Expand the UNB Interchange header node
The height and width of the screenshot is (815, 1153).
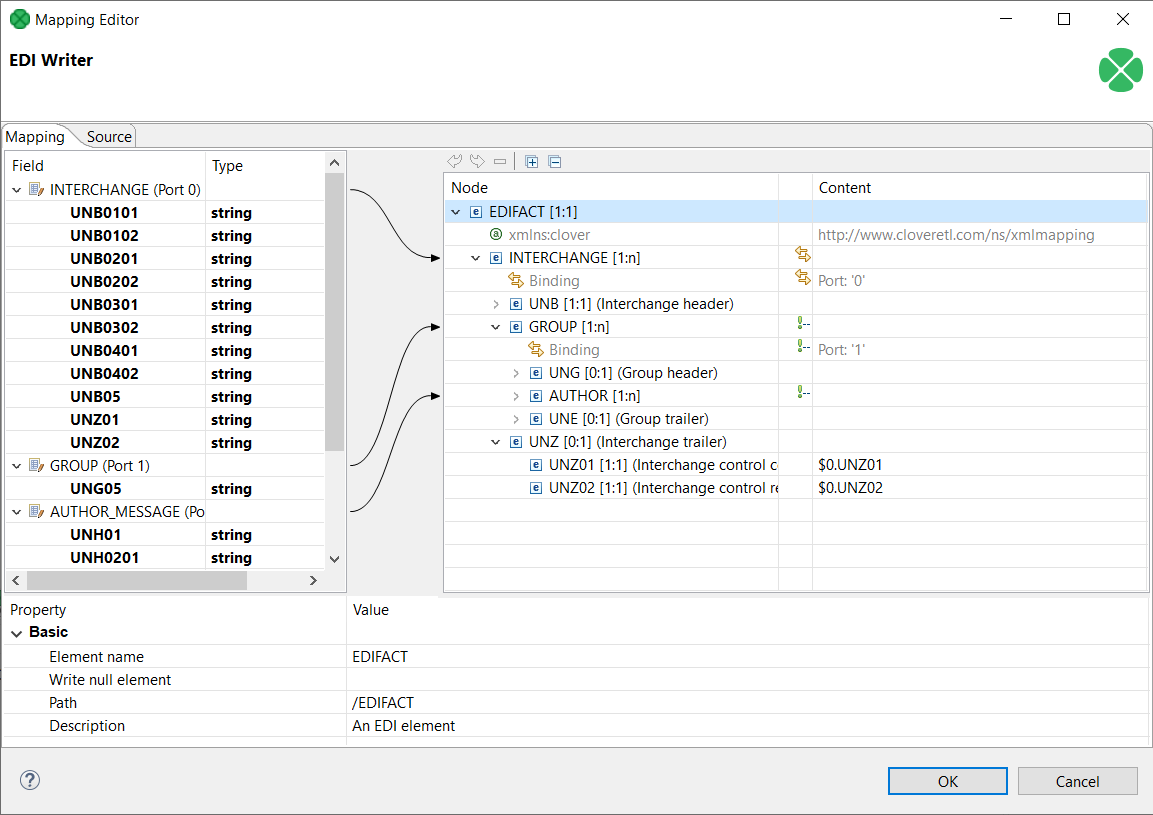click(494, 303)
